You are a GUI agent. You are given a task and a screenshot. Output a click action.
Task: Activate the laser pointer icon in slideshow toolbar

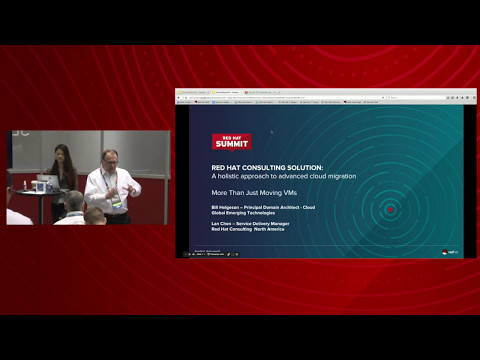point(228,254)
